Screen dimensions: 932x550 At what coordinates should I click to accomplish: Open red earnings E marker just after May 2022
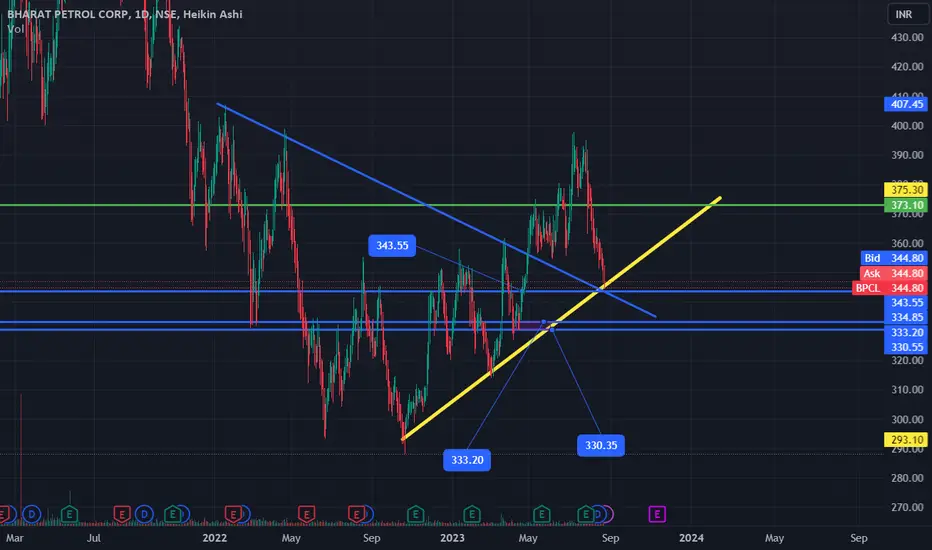[x=306, y=514]
